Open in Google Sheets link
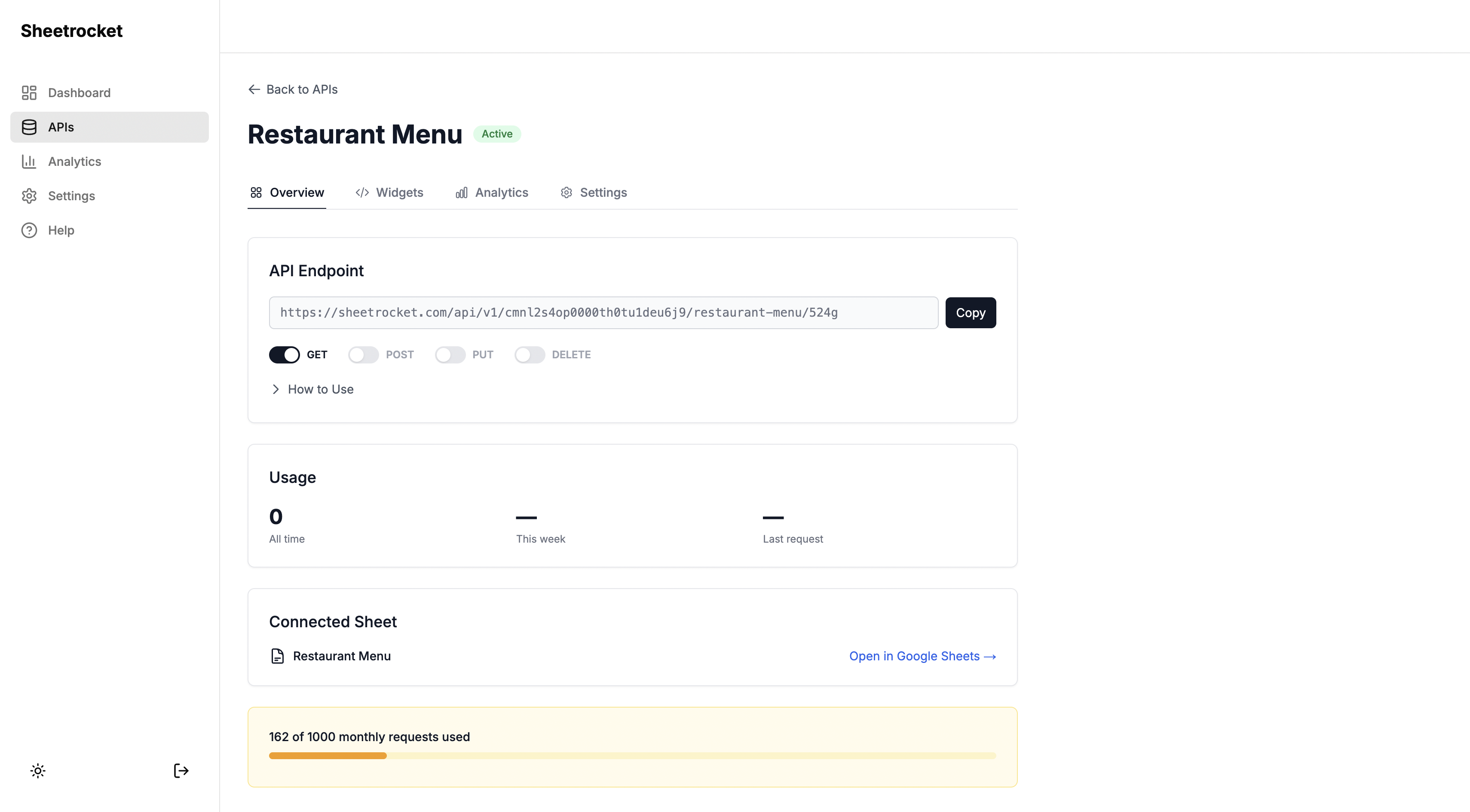The height and width of the screenshot is (812, 1470). [x=922, y=656]
